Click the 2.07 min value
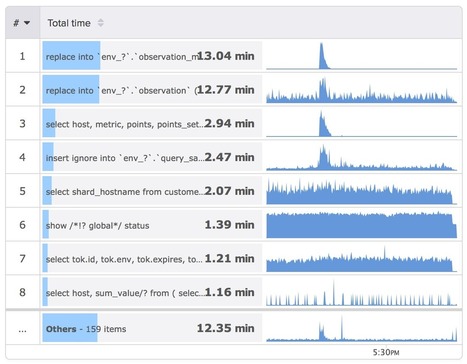Screen dimensions: 467x364 pos(229,191)
